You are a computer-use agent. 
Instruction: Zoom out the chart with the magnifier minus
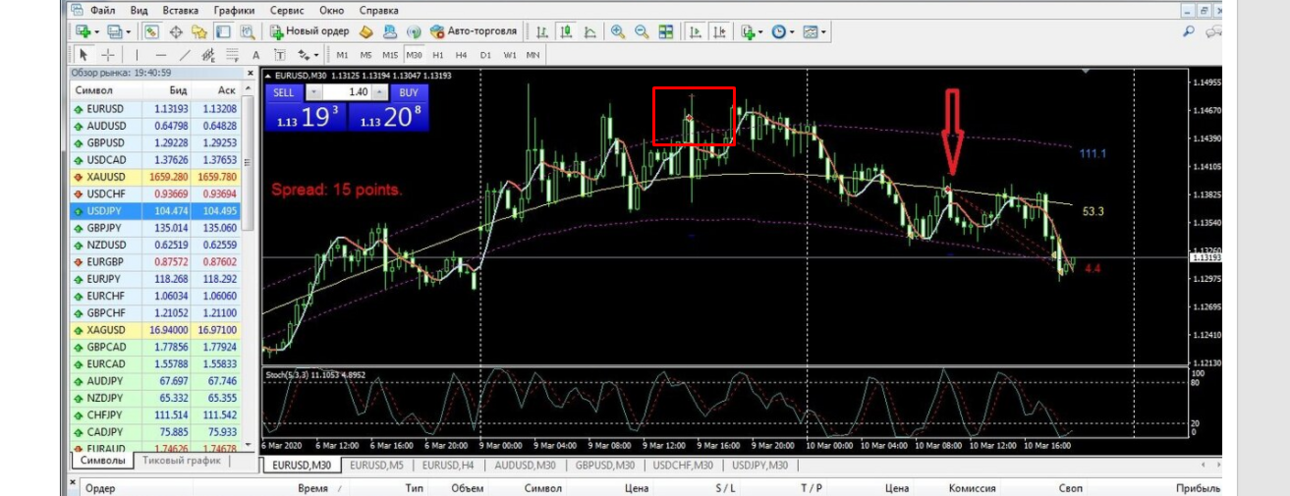642,32
